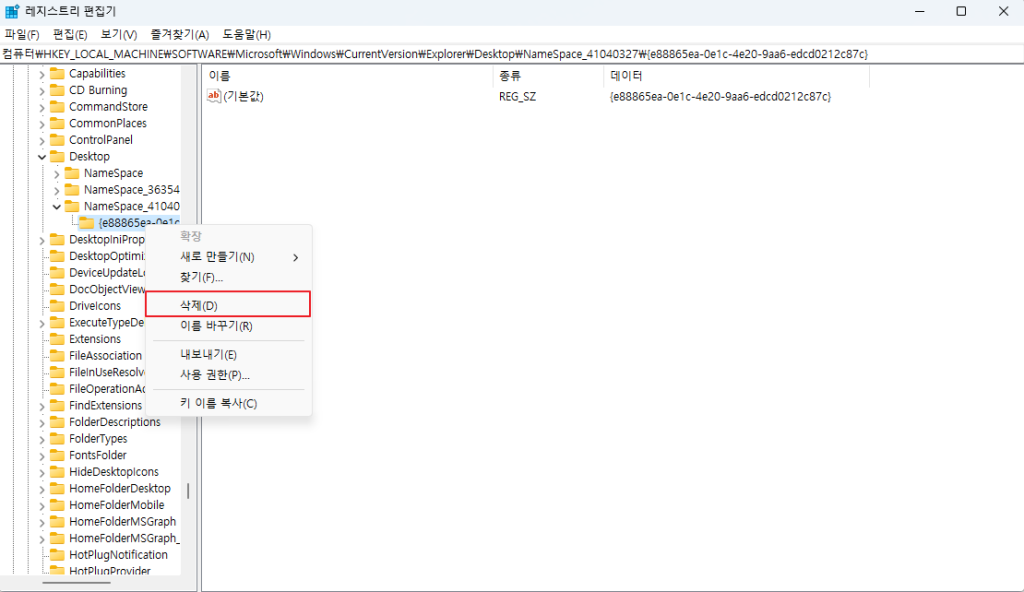Choose 삭제(D) from the context menu
Image resolution: width=1024 pixels, height=592 pixels.
point(228,305)
